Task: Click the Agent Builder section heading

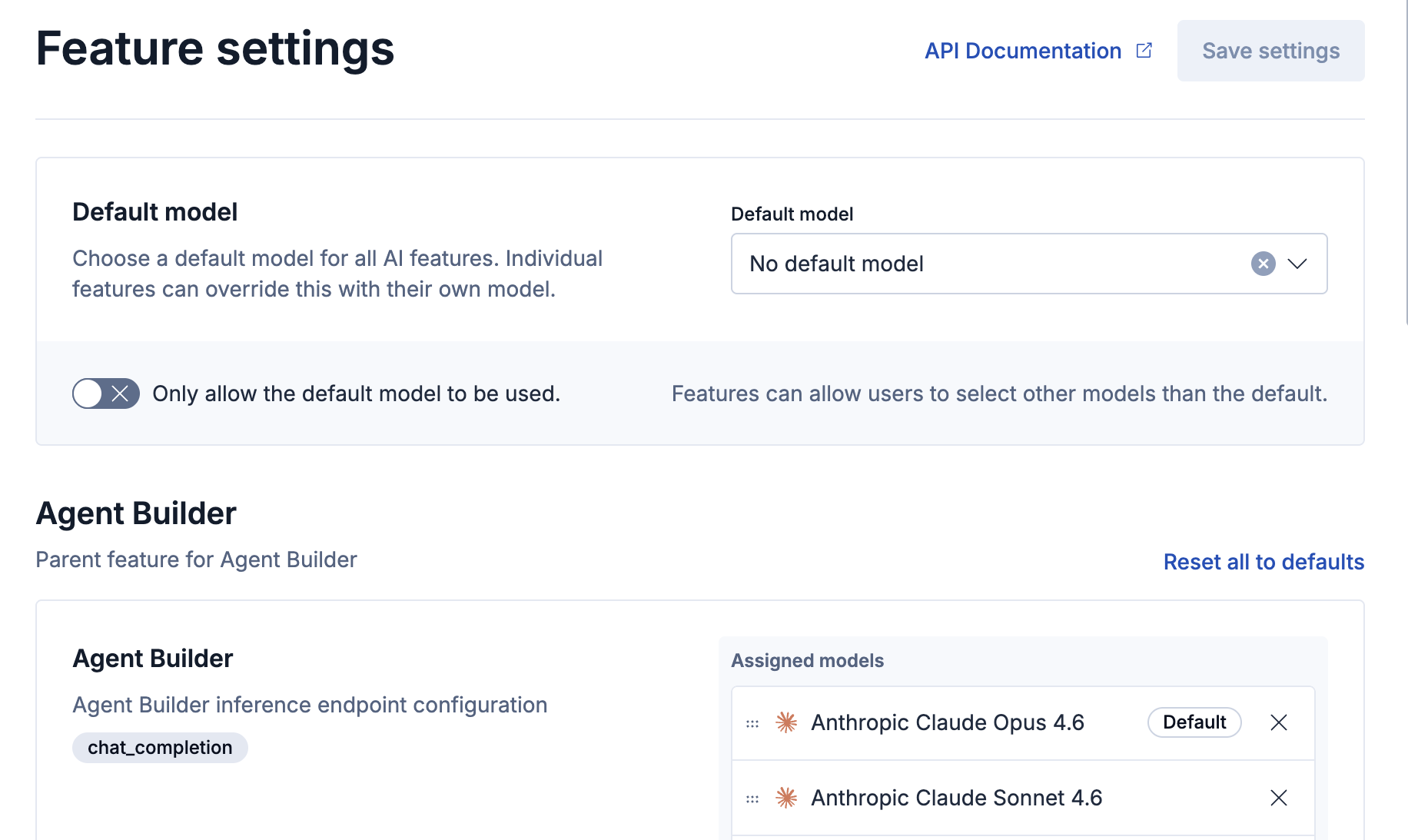Action: click(x=136, y=513)
